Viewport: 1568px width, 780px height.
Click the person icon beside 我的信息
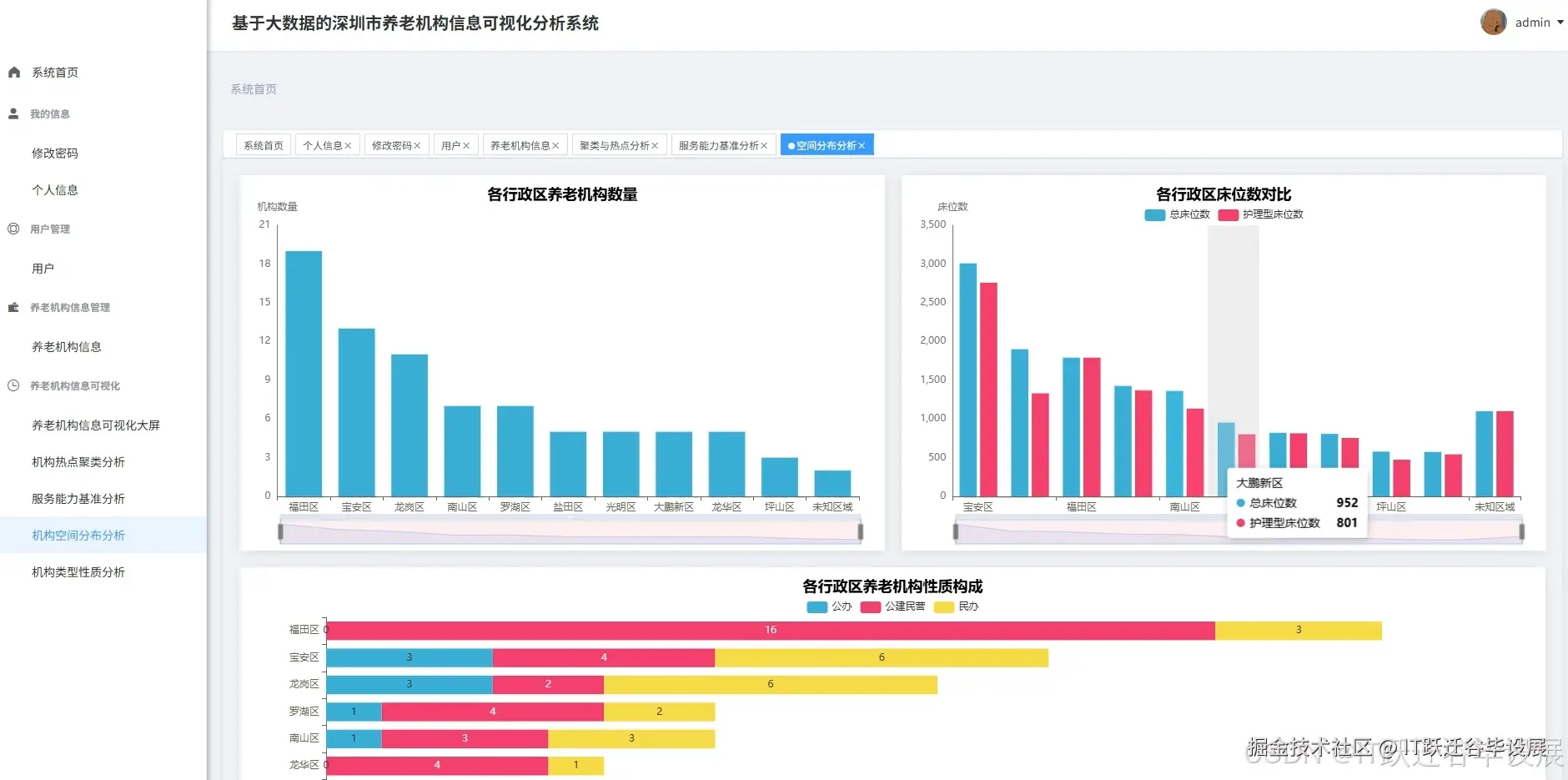point(13,113)
